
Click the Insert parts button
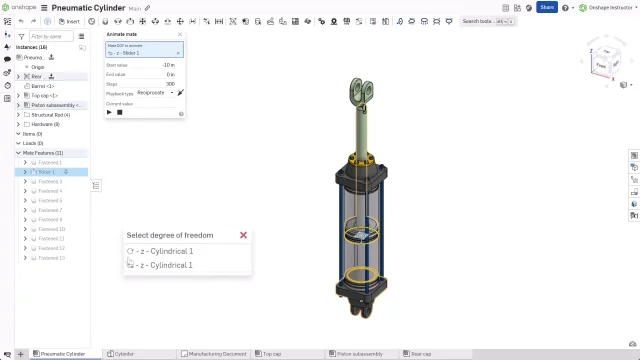(x=69, y=22)
